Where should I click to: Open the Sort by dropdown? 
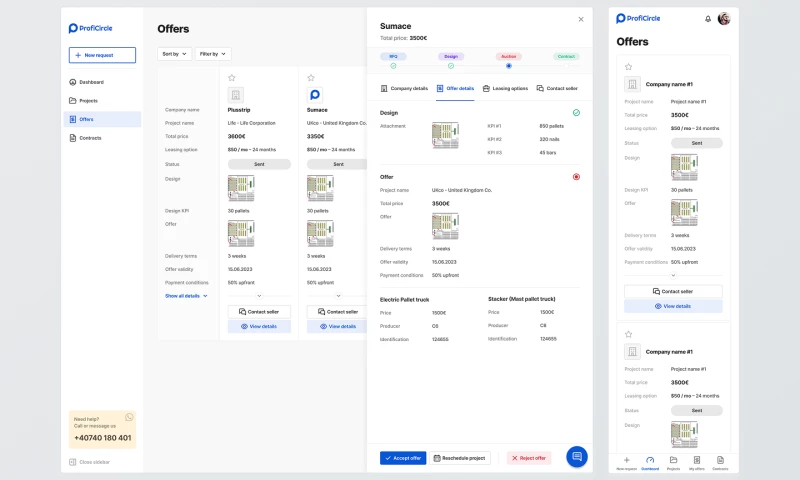(173, 53)
